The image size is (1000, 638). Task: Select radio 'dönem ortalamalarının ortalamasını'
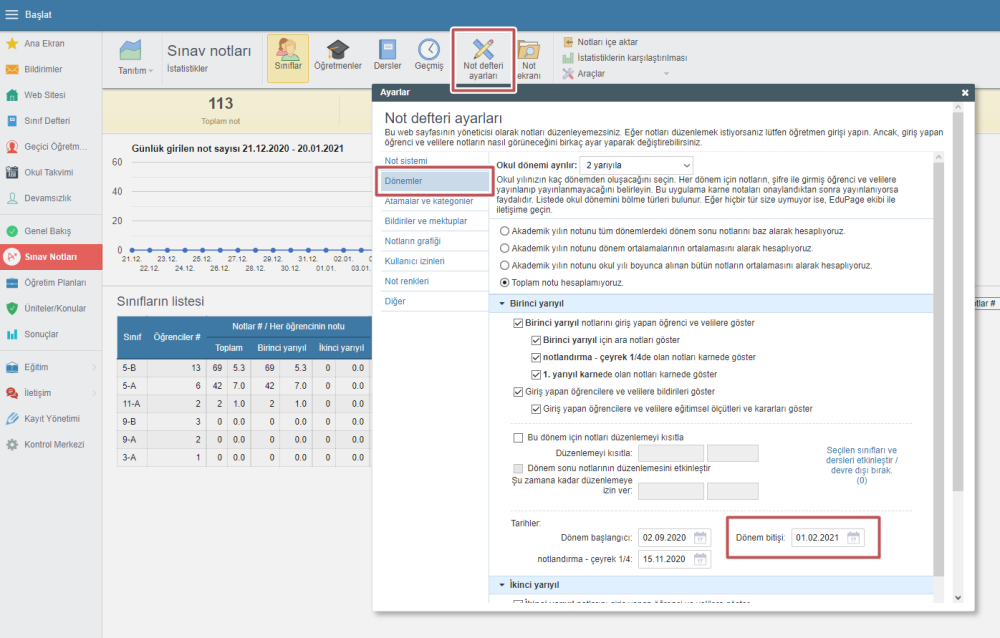point(504,248)
